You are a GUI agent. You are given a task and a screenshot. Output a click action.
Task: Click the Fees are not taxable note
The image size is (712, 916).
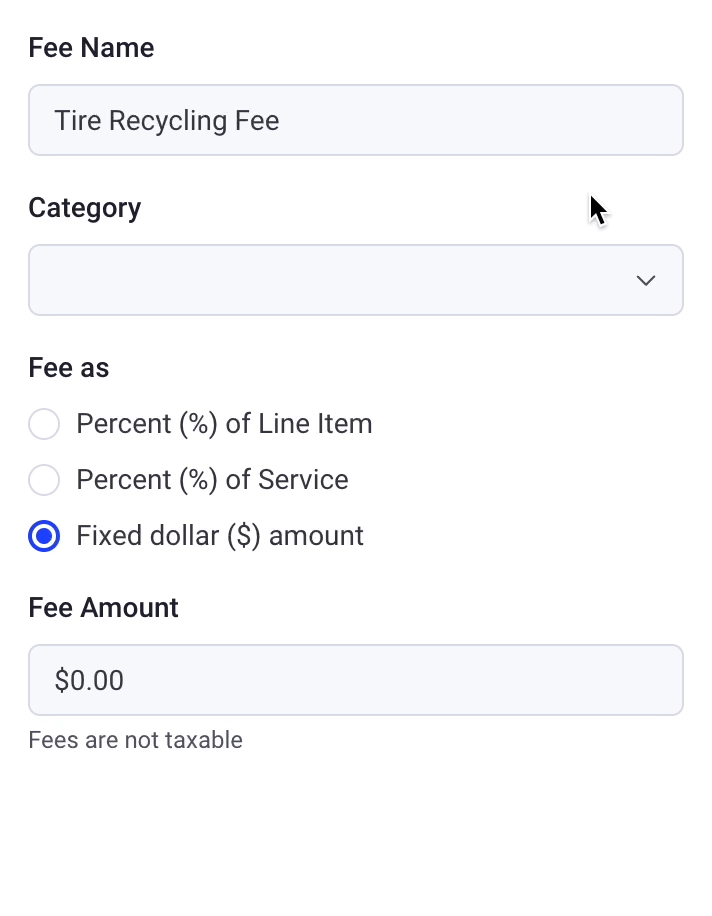pyautogui.click(x=135, y=740)
